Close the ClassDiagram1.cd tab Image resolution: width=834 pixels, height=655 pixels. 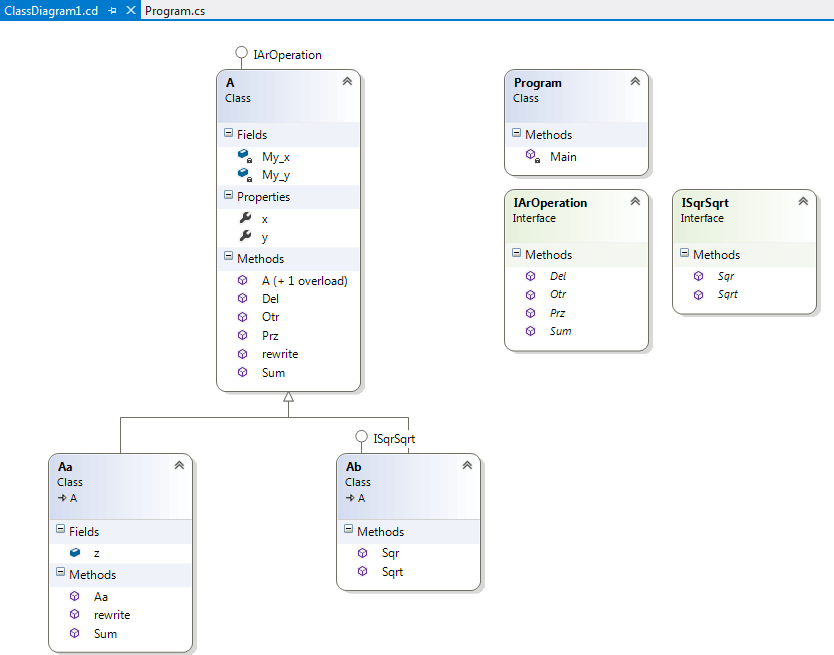tap(131, 10)
